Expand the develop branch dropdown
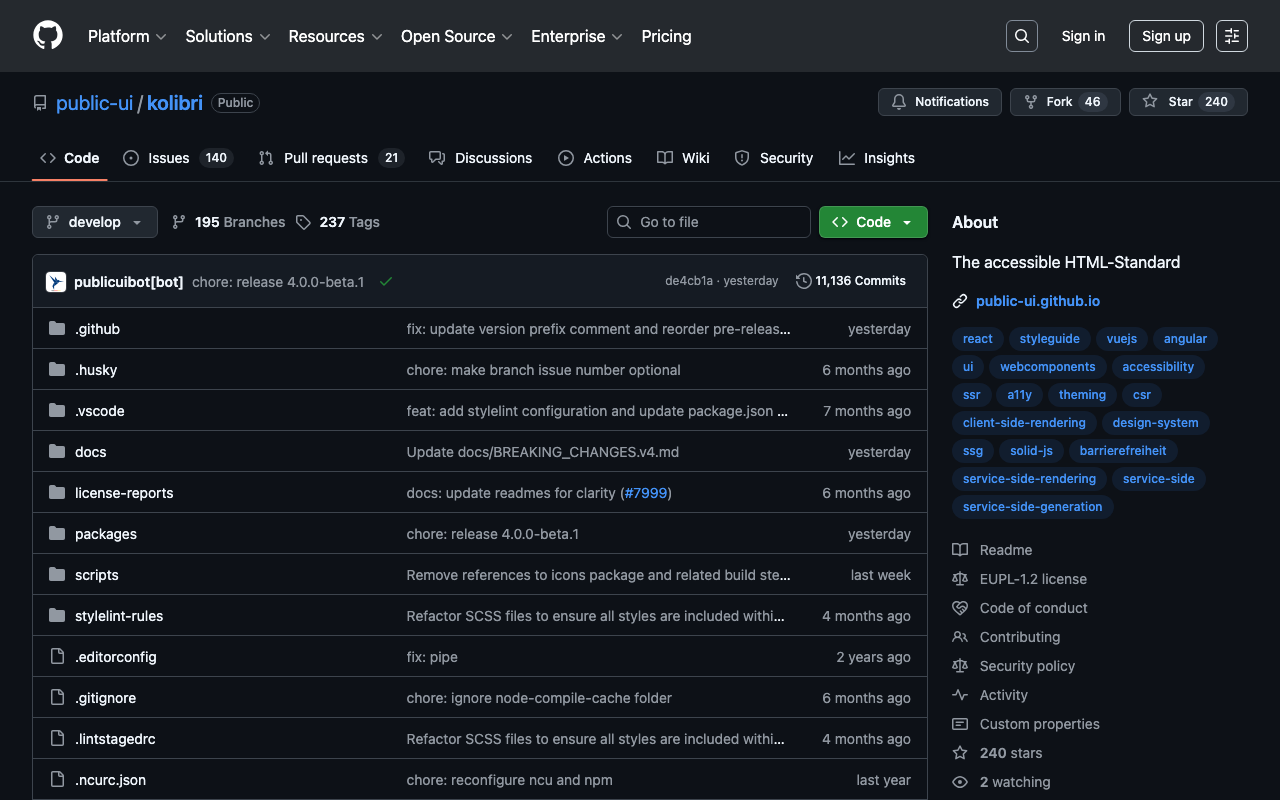1280x800 pixels. click(95, 222)
